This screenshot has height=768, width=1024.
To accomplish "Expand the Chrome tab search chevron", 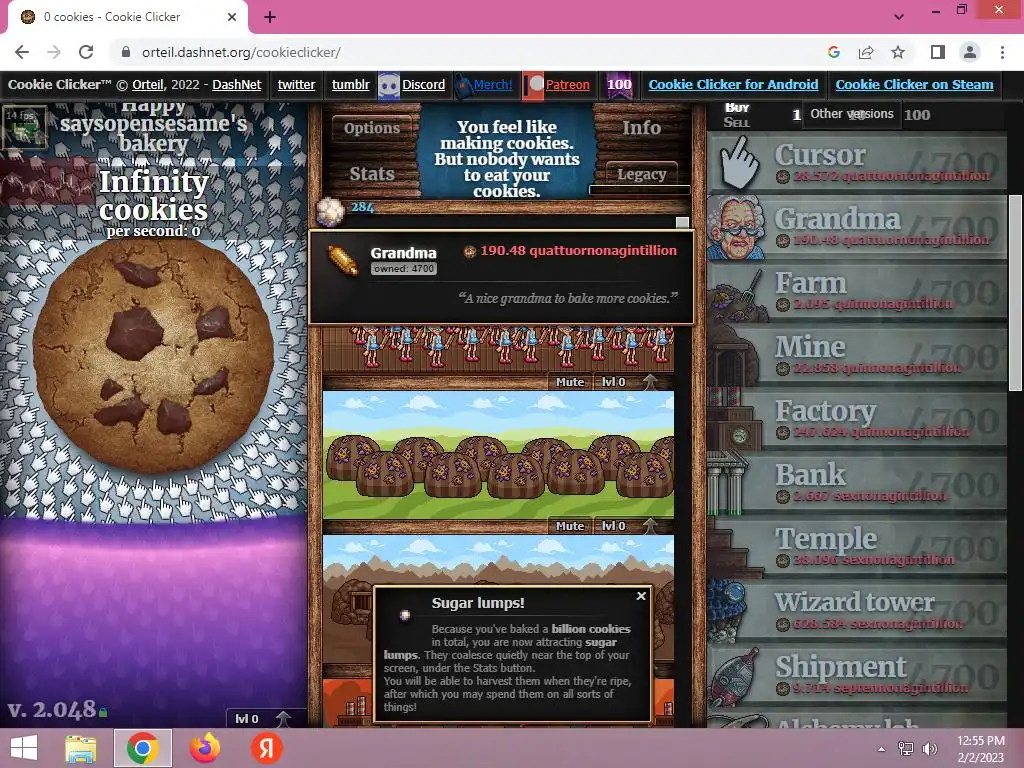I will 899,16.
